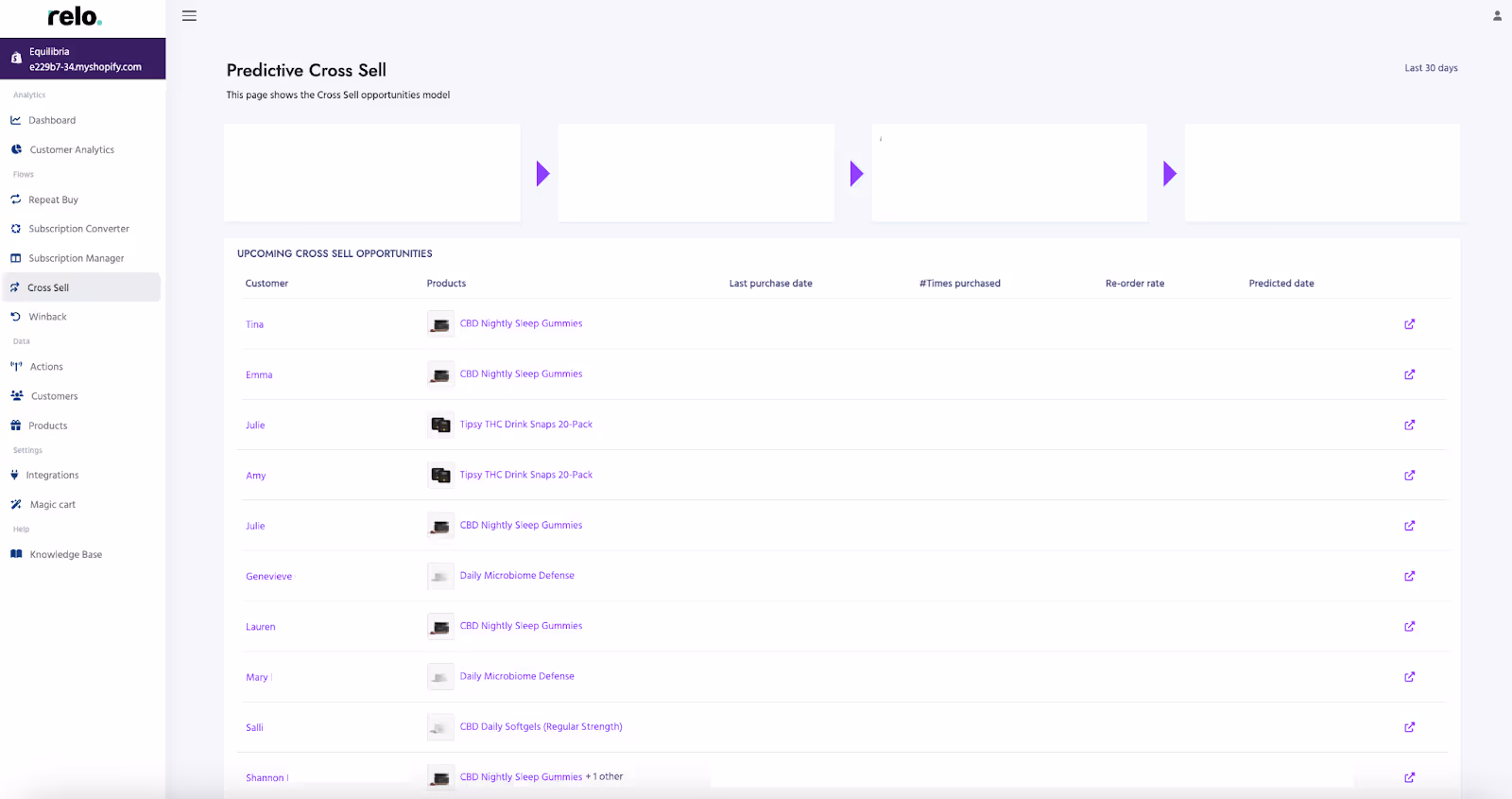Viewport: 1512px width, 799px height.
Task: Click the Customers people icon
Action: [17, 396]
